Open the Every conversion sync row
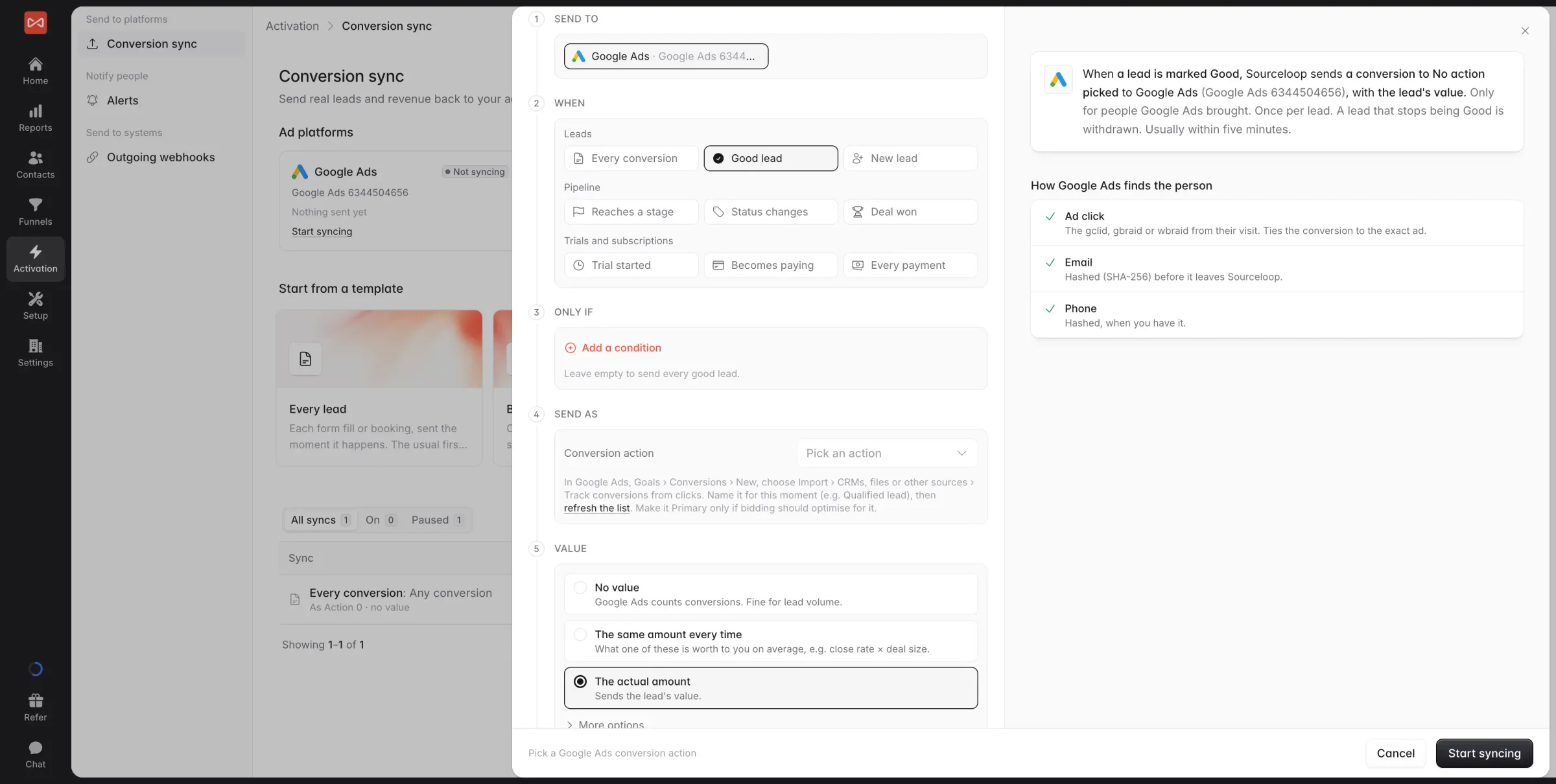The height and width of the screenshot is (784, 1556). point(395,599)
